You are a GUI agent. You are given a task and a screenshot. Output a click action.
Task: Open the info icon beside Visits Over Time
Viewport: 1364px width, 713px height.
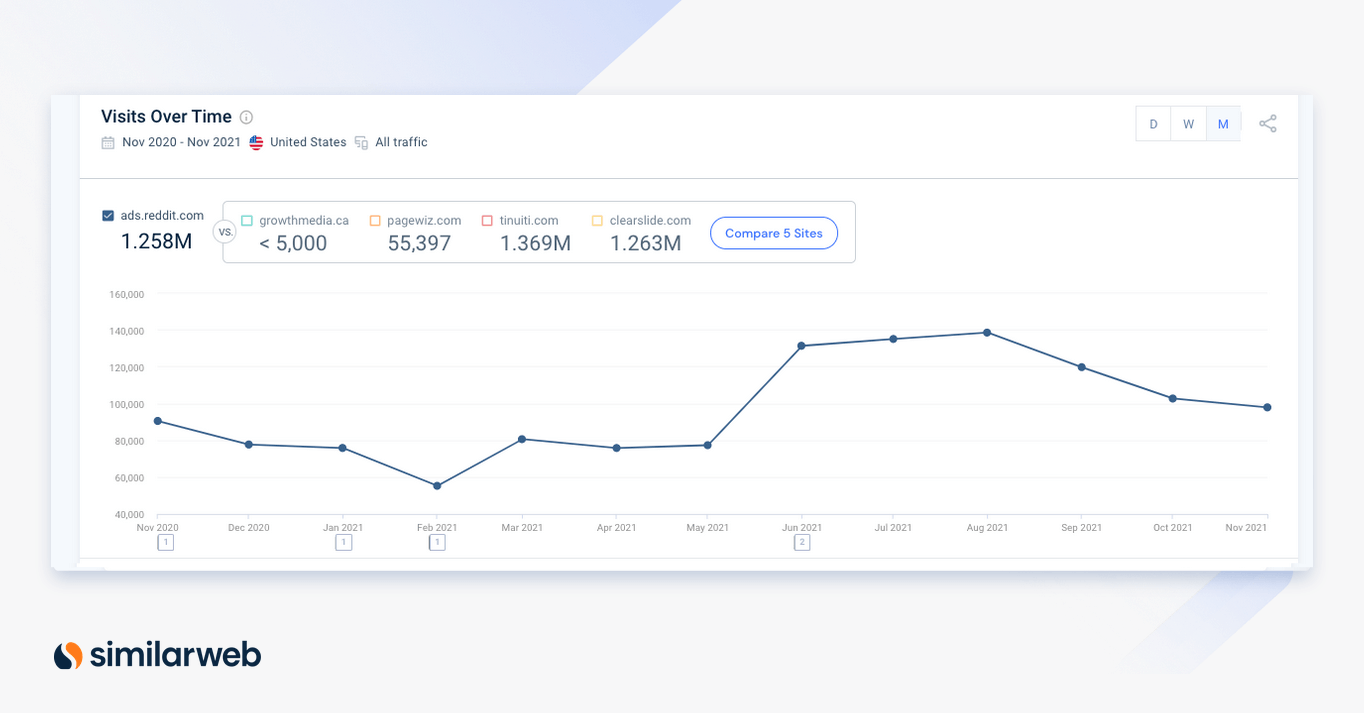pos(247,117)
